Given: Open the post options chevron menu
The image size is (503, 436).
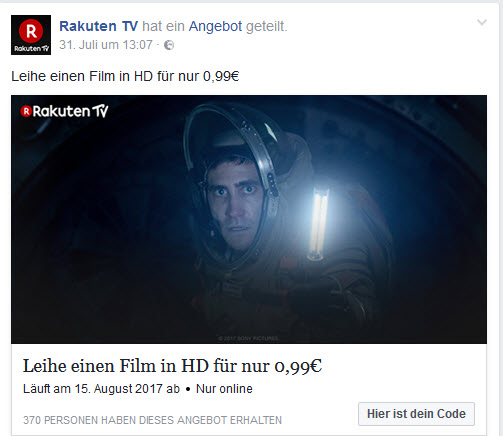Looking at the screenshot, I should (482, 22).
